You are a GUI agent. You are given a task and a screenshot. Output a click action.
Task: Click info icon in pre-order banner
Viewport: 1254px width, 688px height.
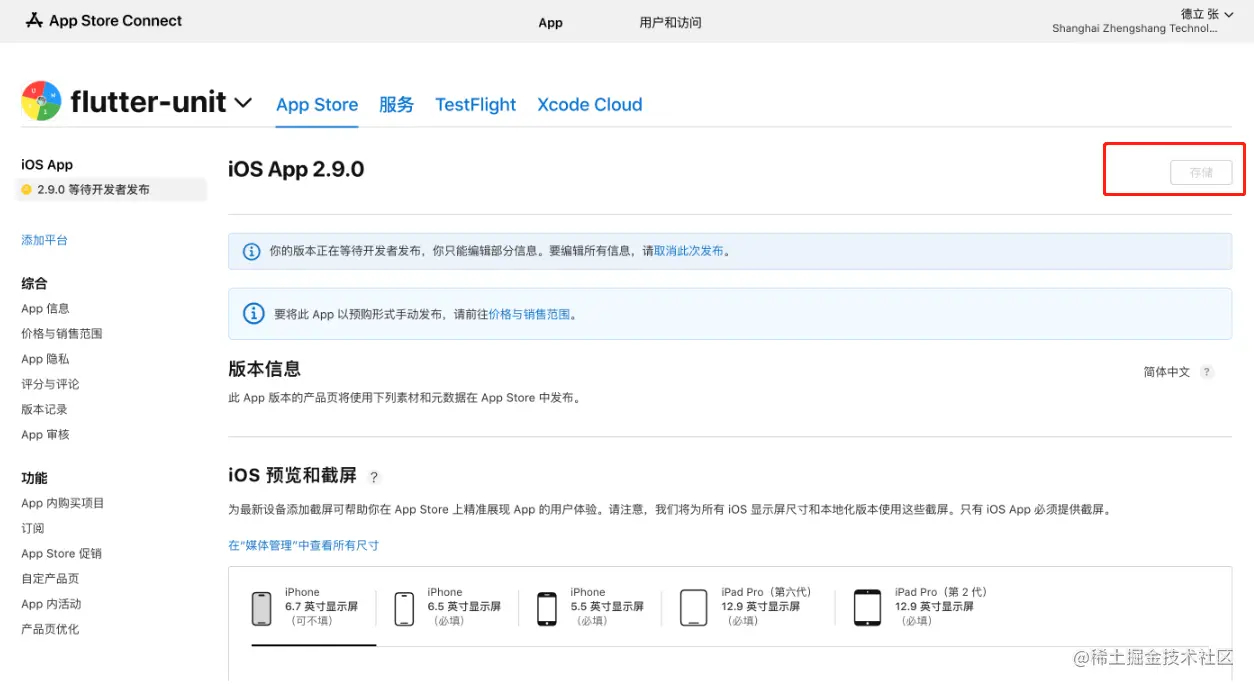coord(254,314)
